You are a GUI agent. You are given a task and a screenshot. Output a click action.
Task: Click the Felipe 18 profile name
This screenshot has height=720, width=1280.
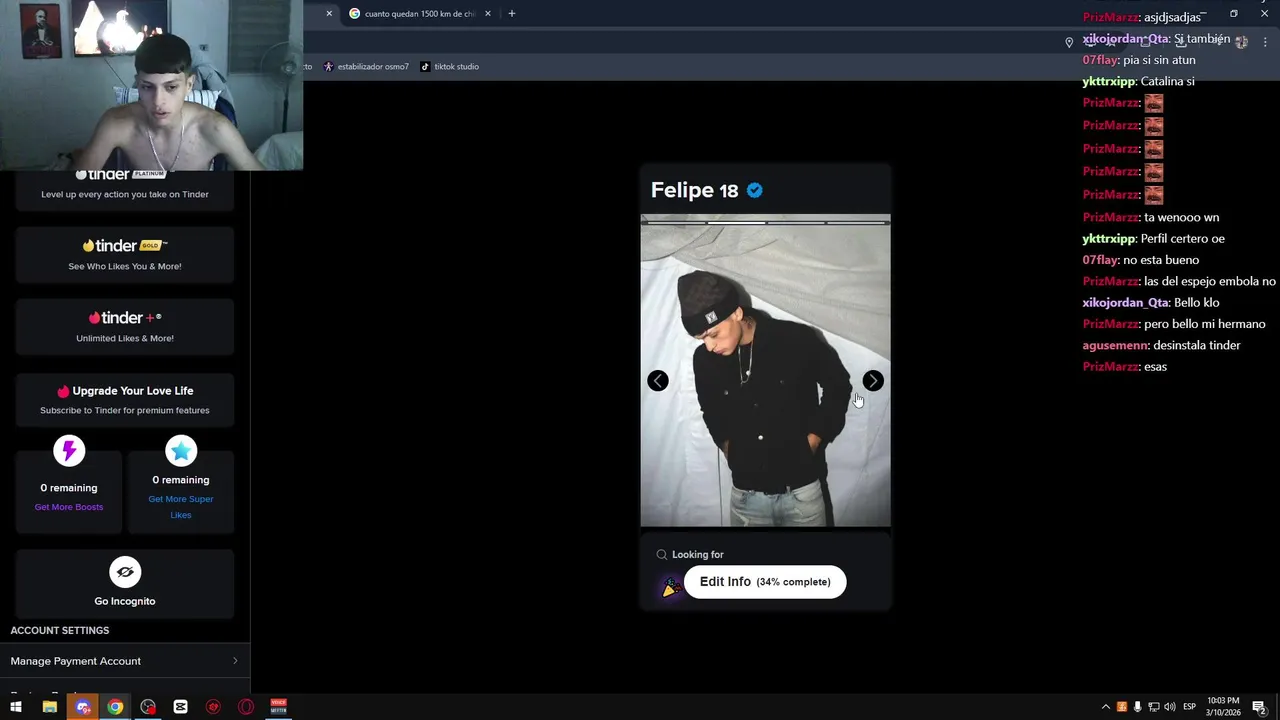694,190
